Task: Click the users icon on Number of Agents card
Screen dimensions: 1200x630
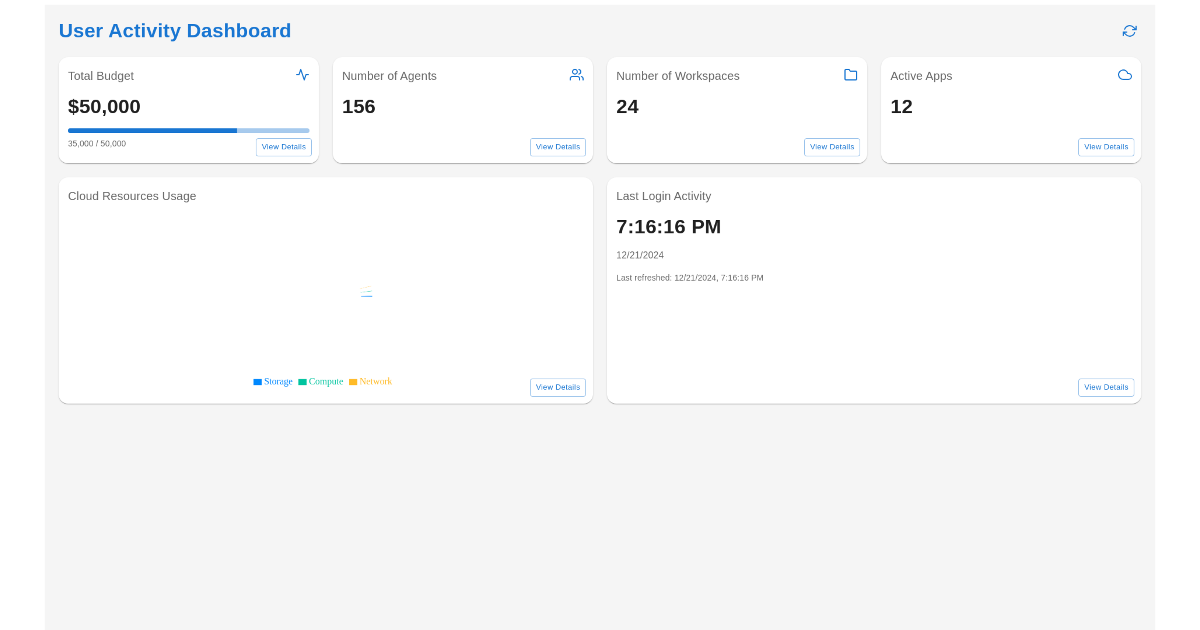Action: pos(577,74)
